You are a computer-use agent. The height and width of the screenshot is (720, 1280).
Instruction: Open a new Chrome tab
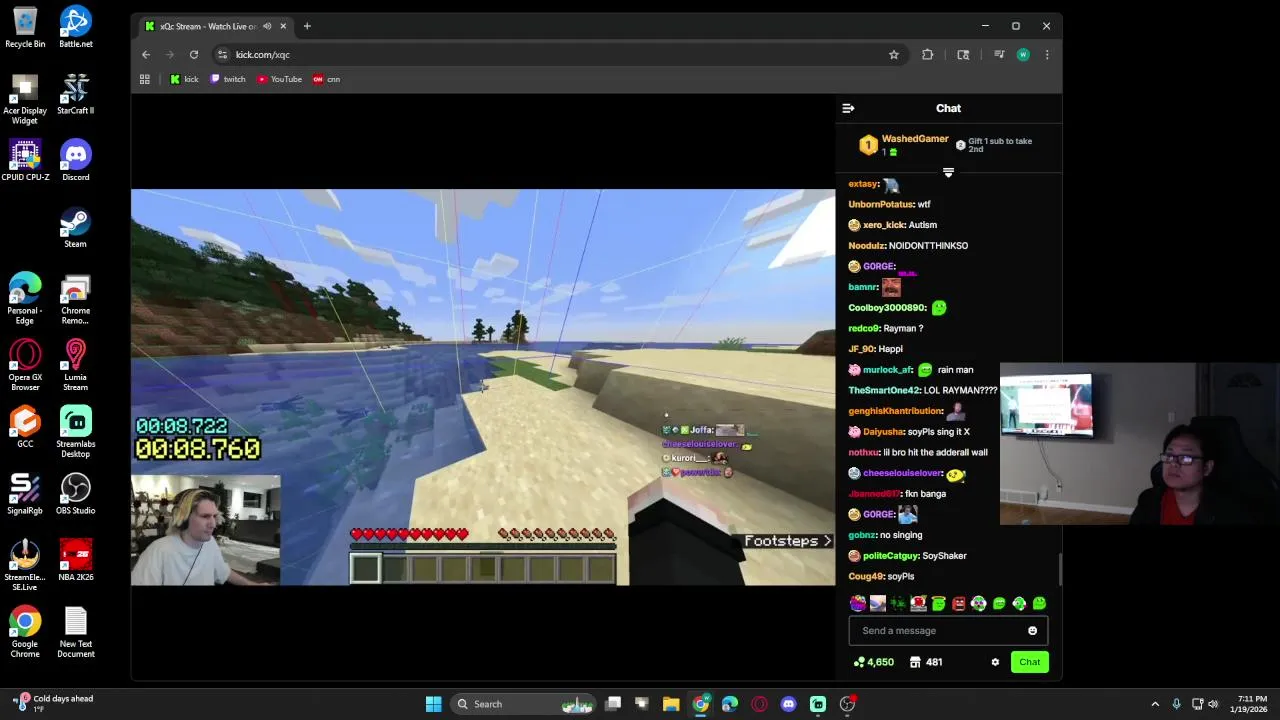point(307,26)
